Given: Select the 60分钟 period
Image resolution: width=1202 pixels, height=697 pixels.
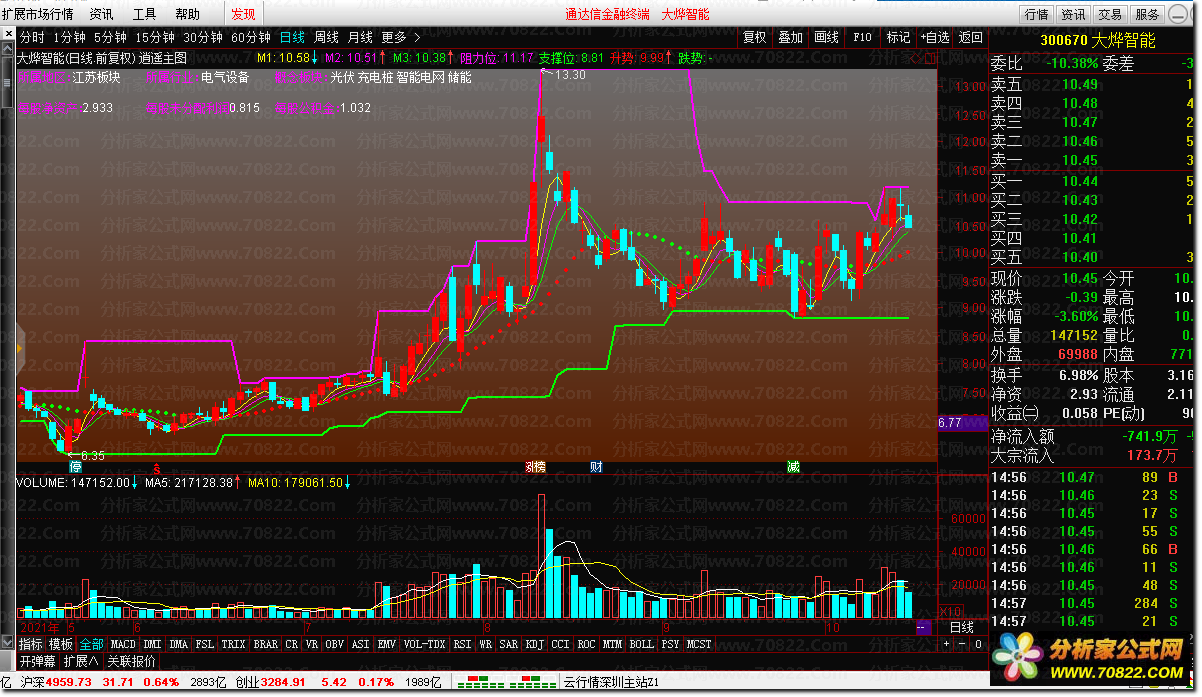Looking at the screenshot, I should pos(250,37).
